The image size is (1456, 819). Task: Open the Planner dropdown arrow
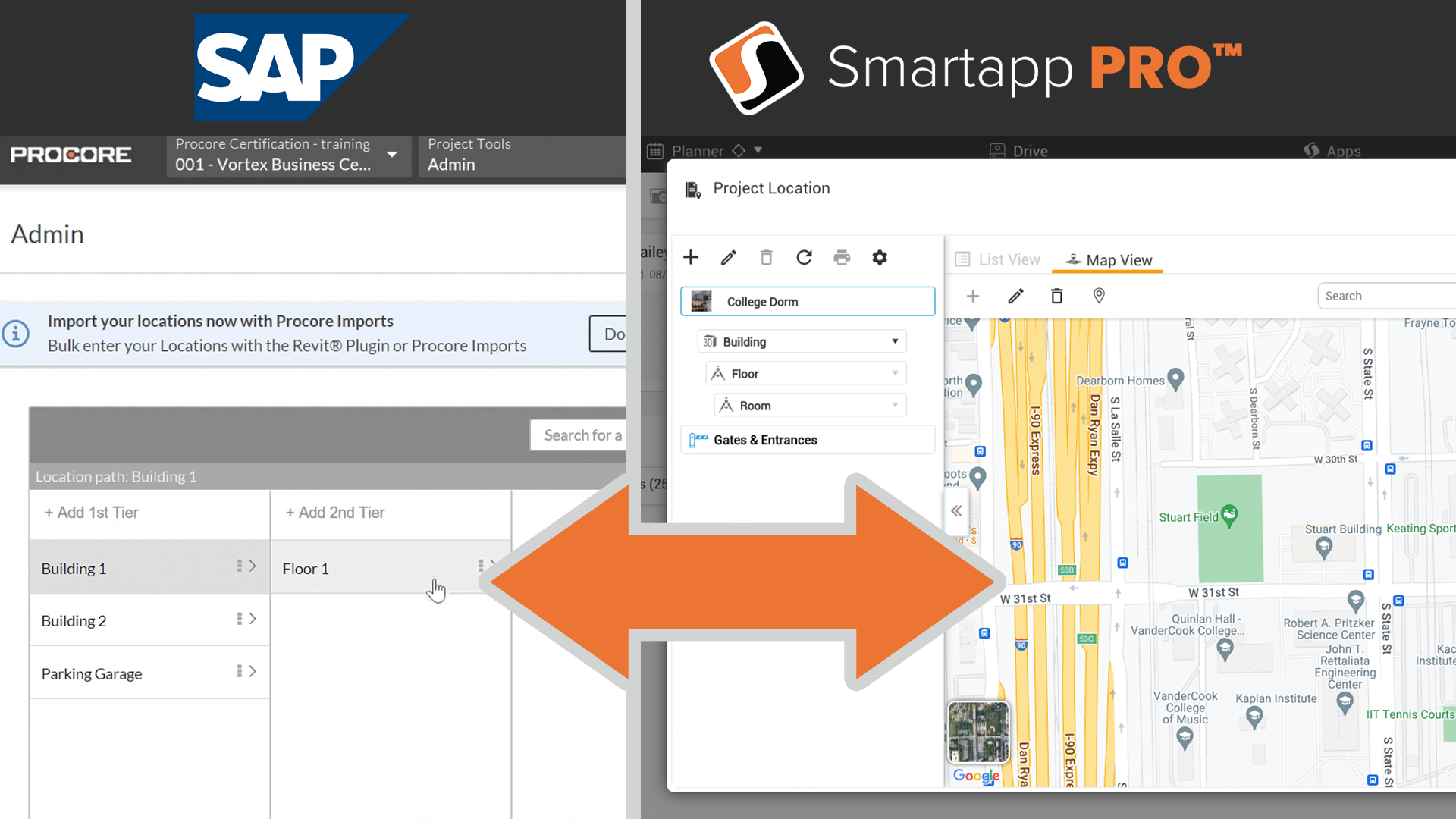[x=758, y=150]
